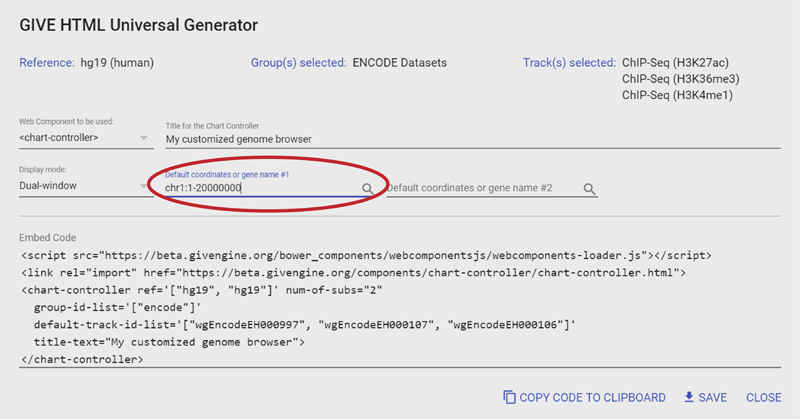Click the Embed Code label
The height and width of the screenshot is (419, 800).
[x=47, y=238]
